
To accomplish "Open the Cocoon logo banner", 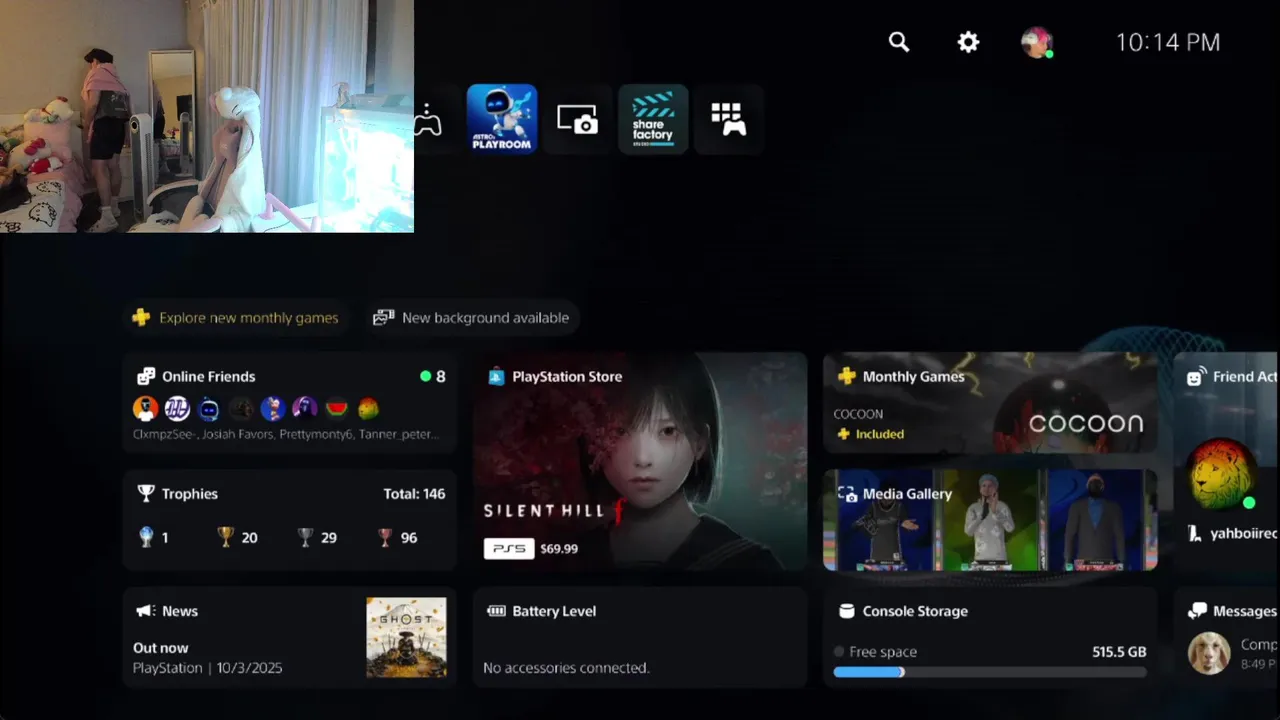I will pyautogui.click(x=1086, y=422).
